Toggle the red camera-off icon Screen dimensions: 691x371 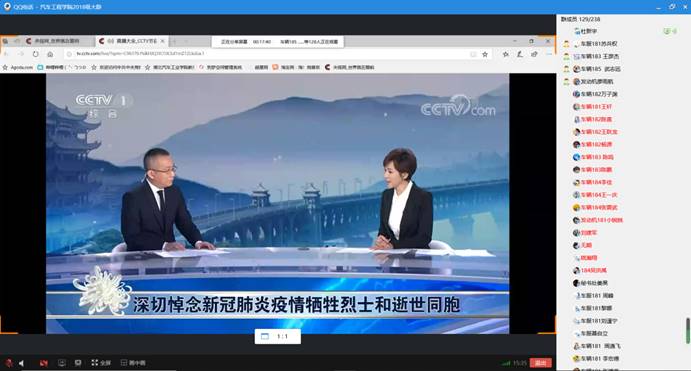click(44, 363)
